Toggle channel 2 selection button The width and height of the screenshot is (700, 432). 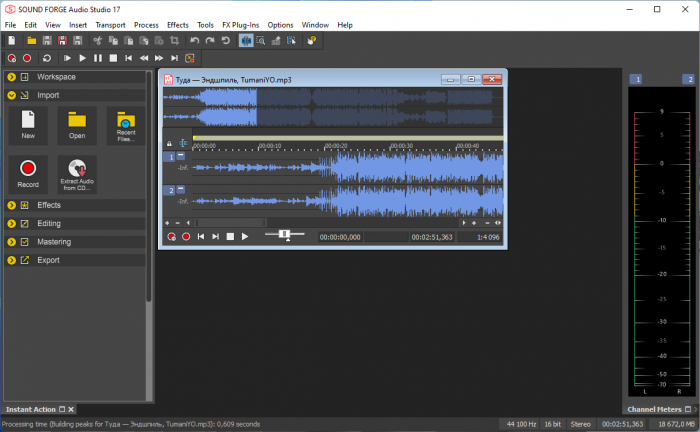tap(169, 191)
